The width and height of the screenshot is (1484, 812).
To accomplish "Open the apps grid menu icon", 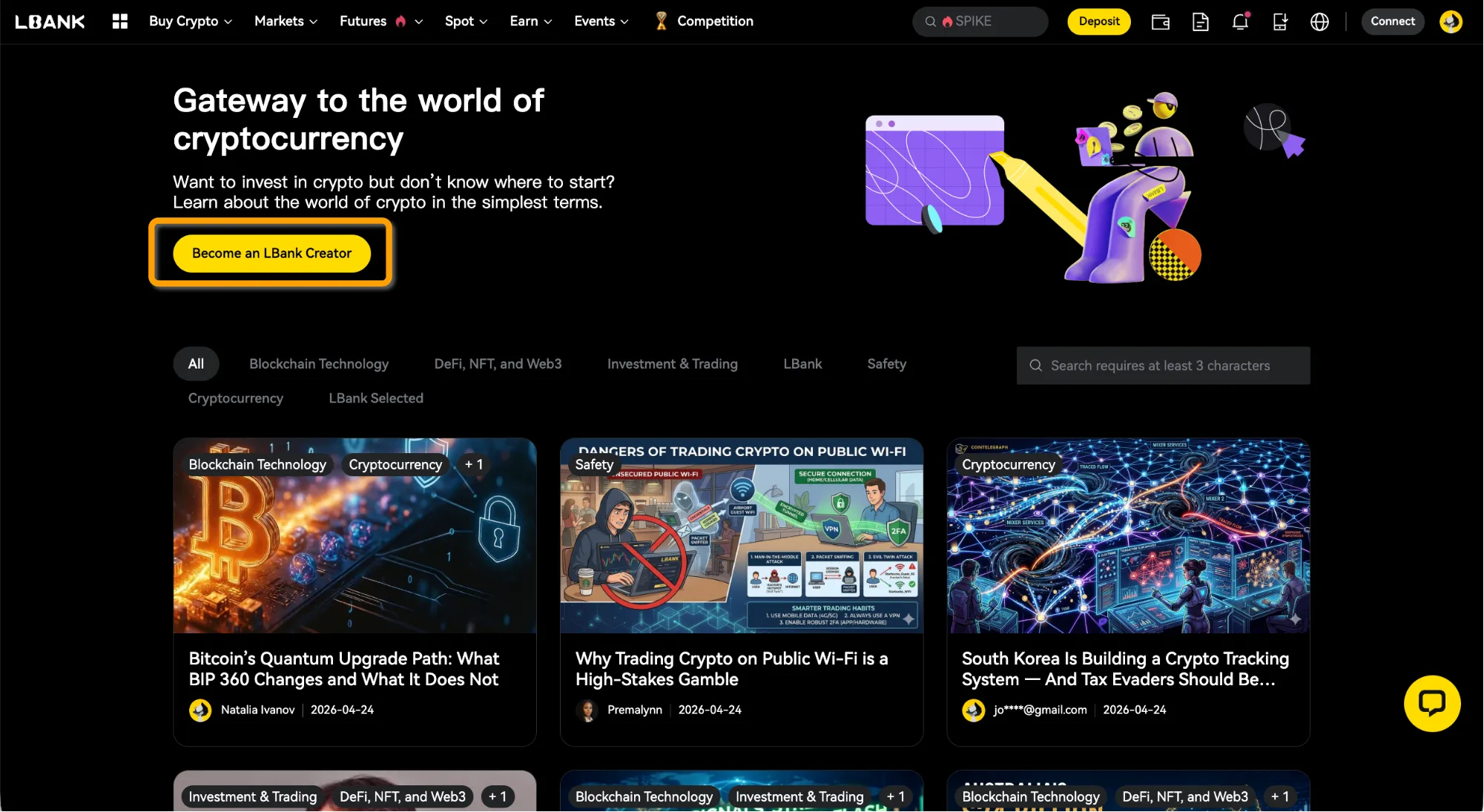I will 120,22.
